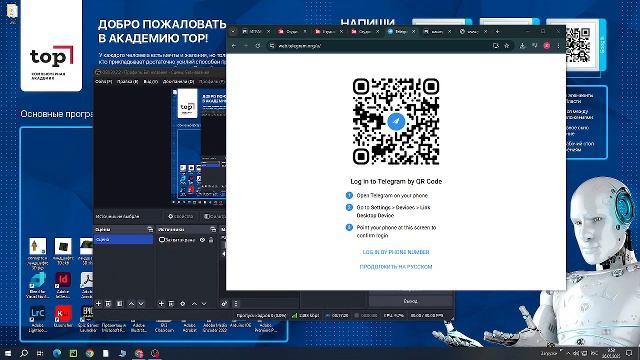This screenshot has height=360, width=640.
Task: Open OBS File menu
Action: click(x=103, y=82)
